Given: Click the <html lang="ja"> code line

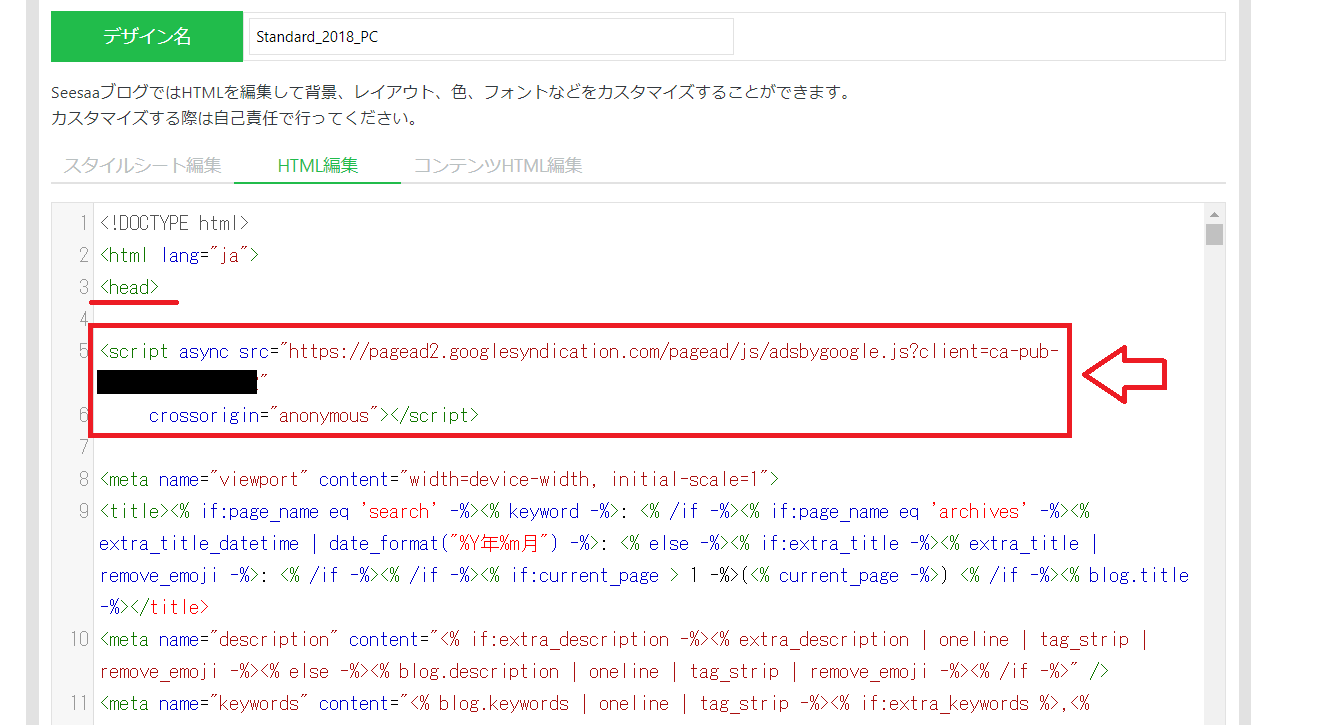Looking at the screenshot, I should click(x=179, y=255).
